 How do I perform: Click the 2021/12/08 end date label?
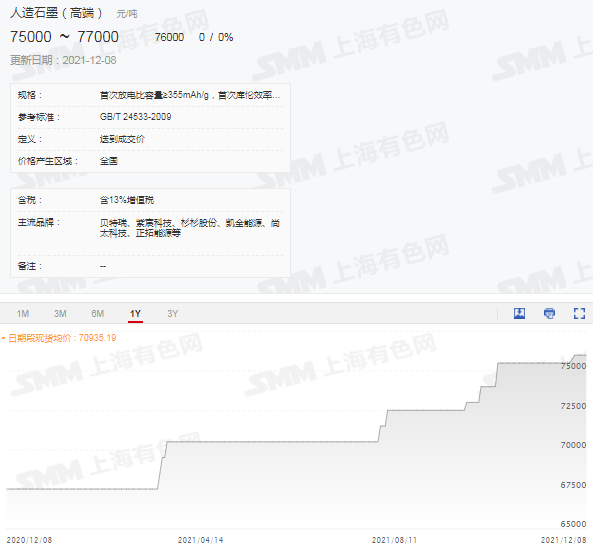click(x=564, y=540)
